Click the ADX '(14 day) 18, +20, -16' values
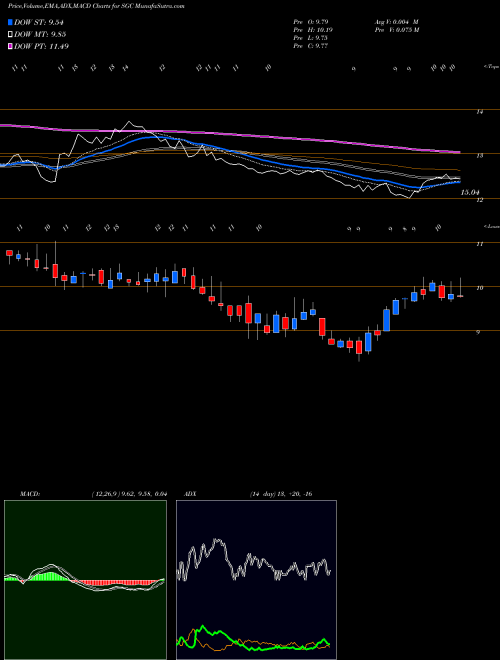Image resolution: width=500 pixels, height=660 pixels. click(281, 494)
